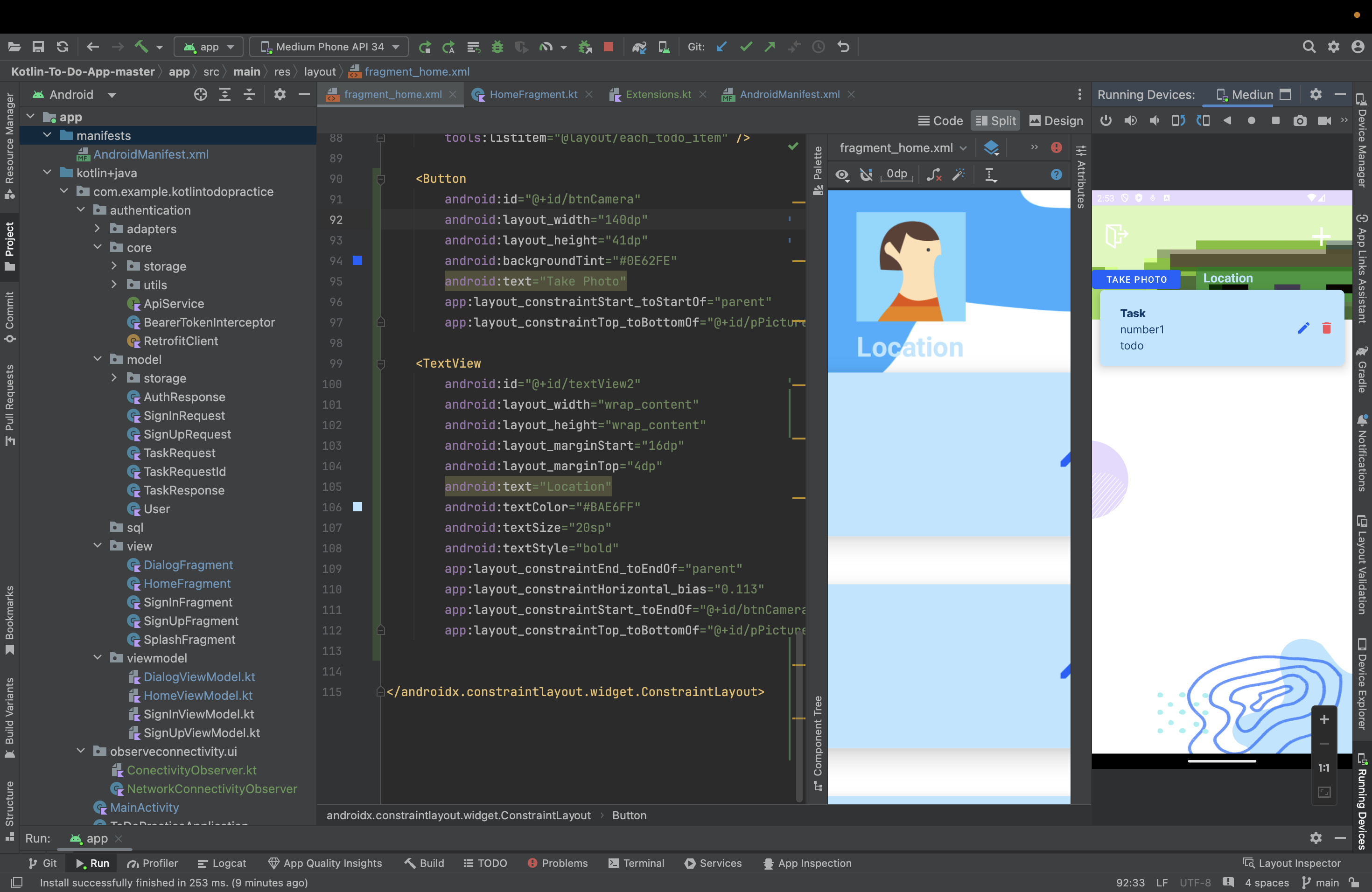The height and width of the screenshot is (892, 1372).
Task: Switch editor to Split view mode
Action: point(995,120)
